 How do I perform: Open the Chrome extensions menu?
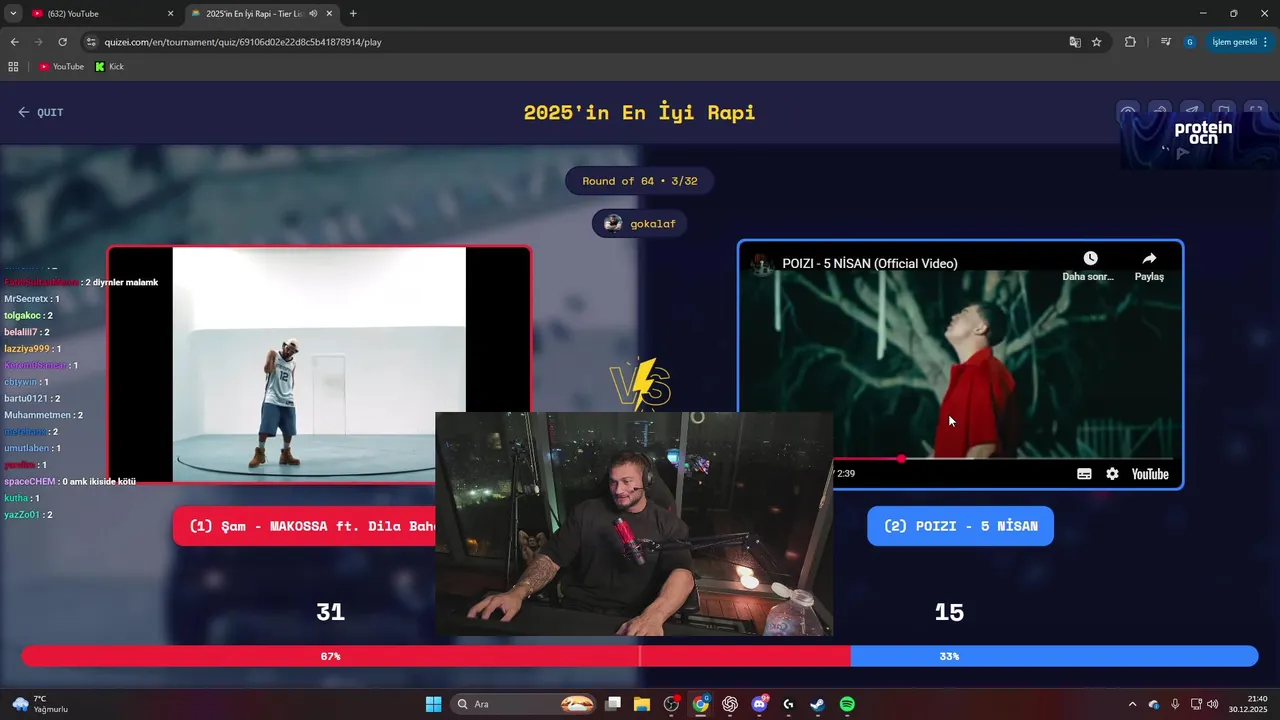pyautogui.click(x=1131, y=42)
